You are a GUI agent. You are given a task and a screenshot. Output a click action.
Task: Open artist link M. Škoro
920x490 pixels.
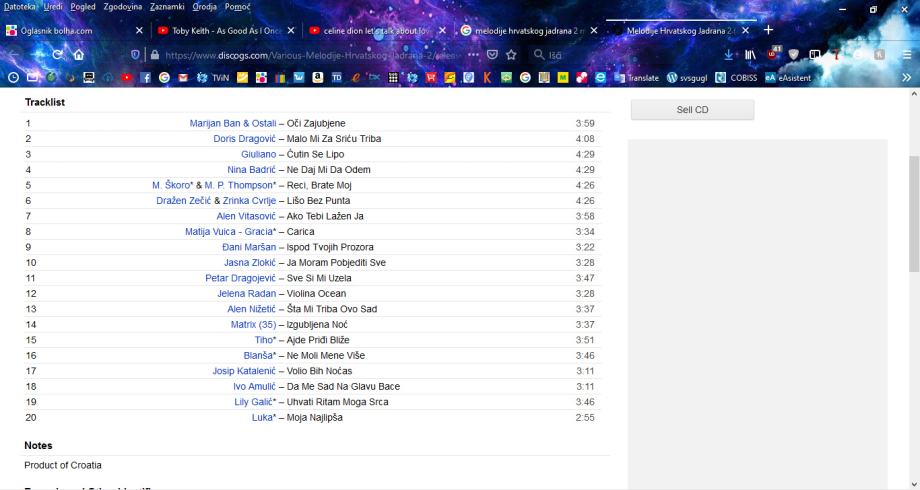coord(171,185)
